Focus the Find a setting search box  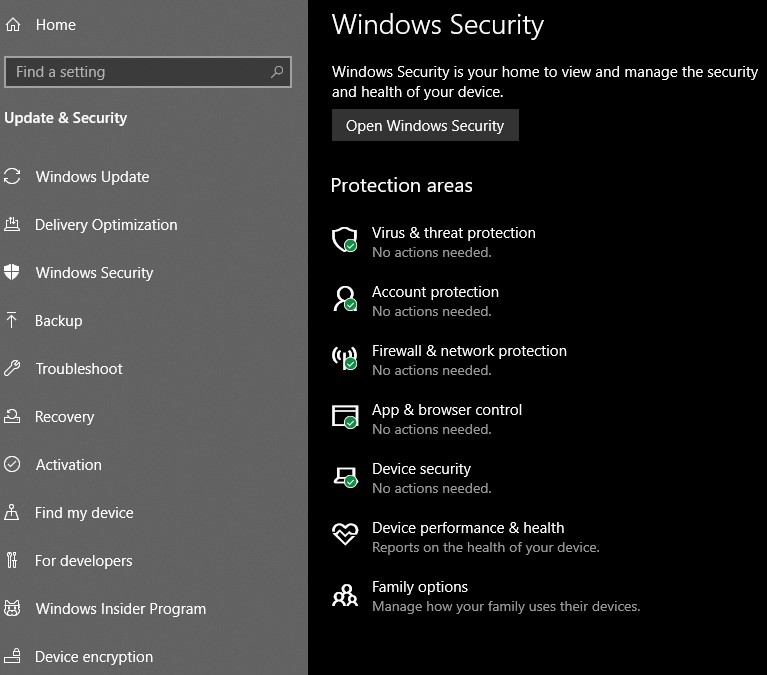148,72
